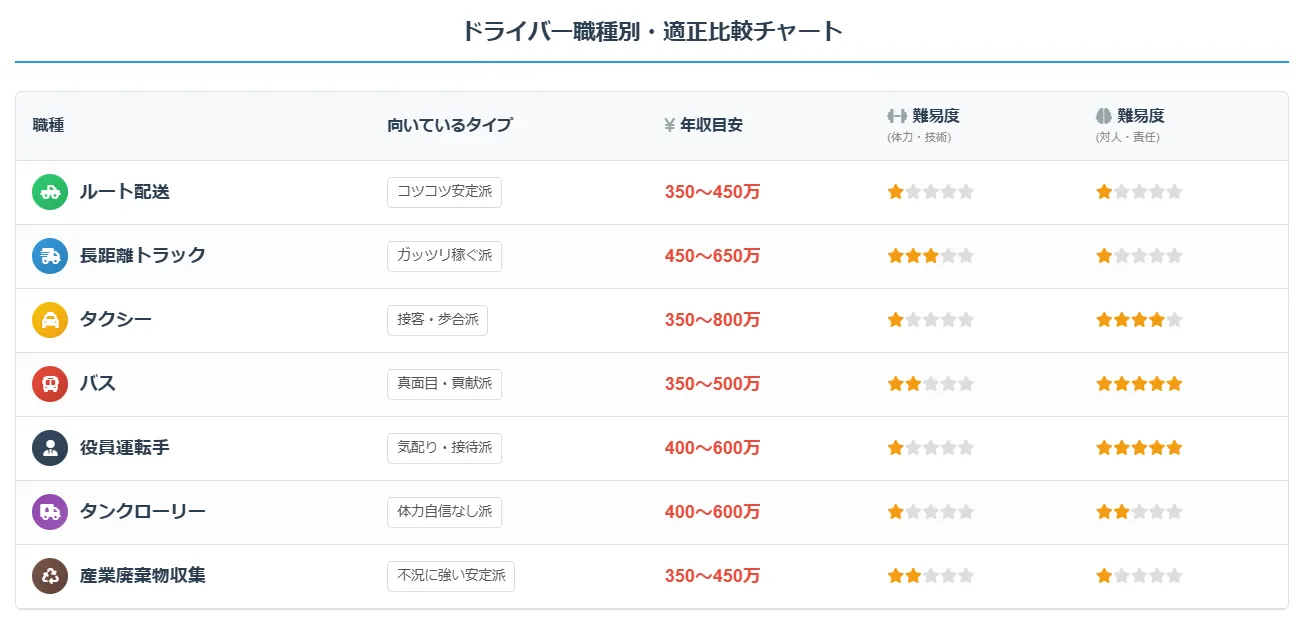Click 役員運転手 salary 400〜600万
This screenshot has height=630, width=1299.
click(712, 448)
